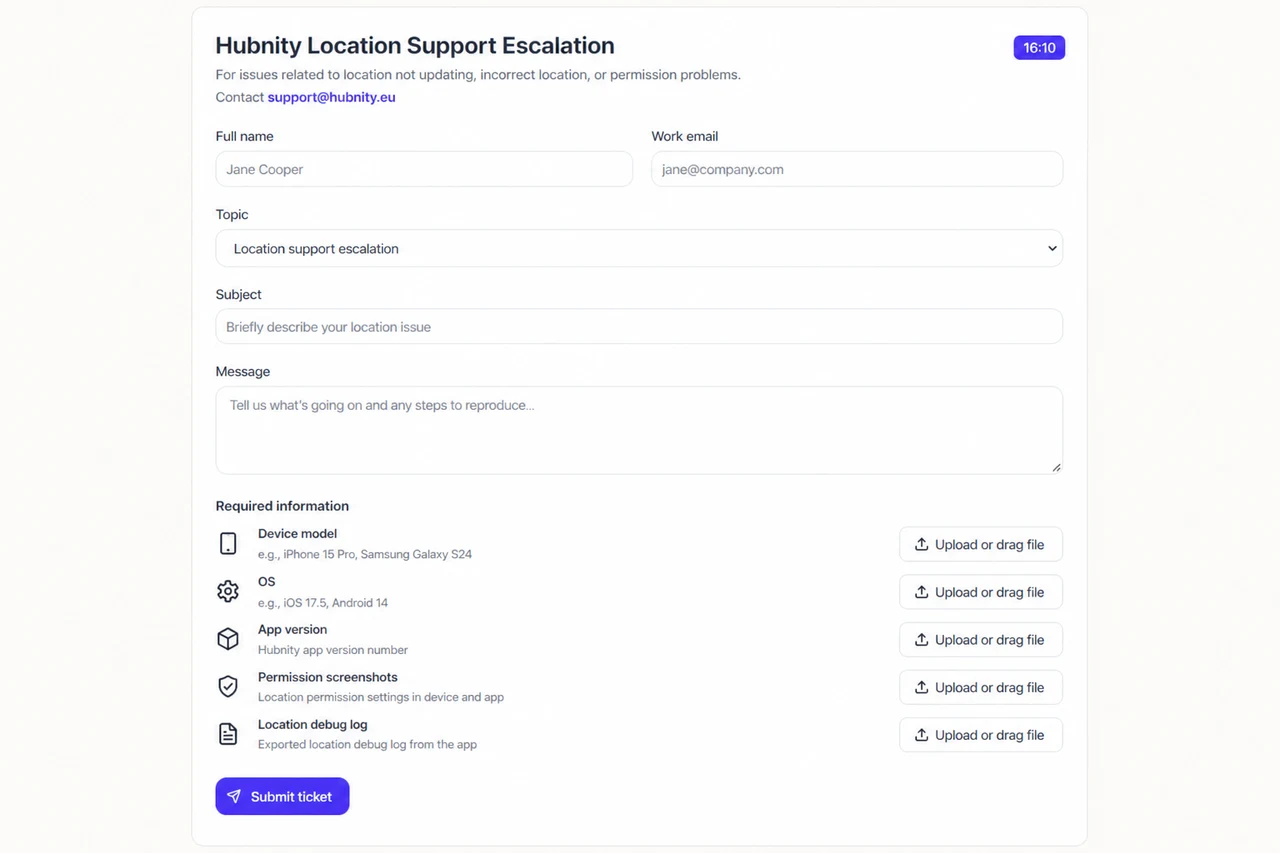Image resolution: width=1280 pixels, height=853 pixels.
Task: Focus the Full name input field
Action: [424, 169]
